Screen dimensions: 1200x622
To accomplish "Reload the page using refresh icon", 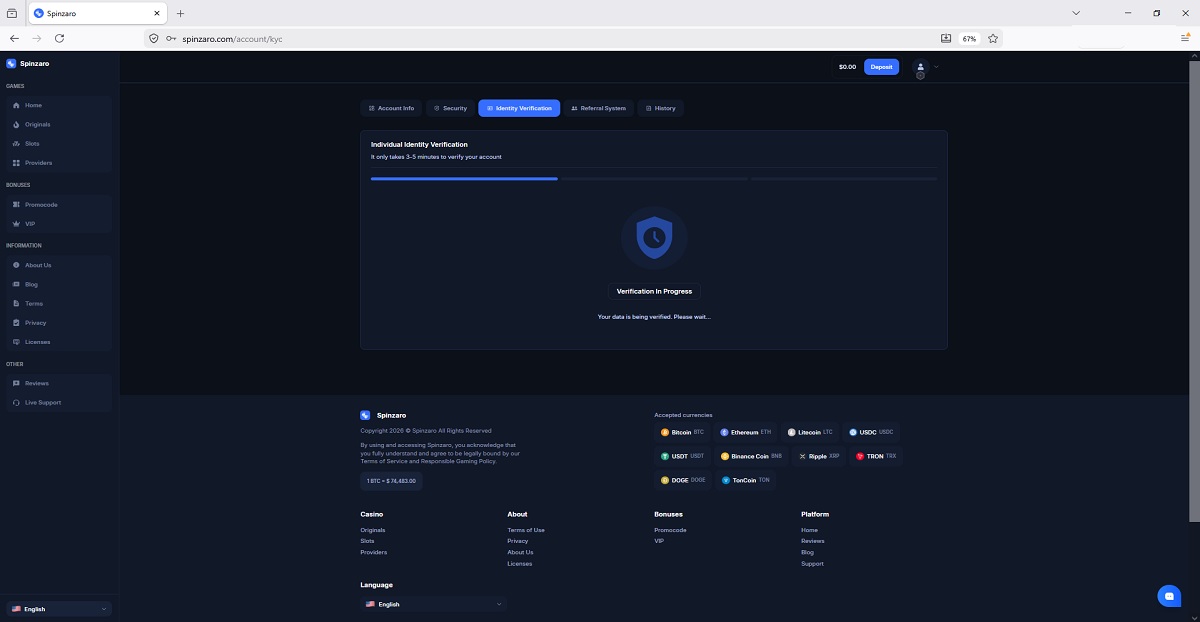I will [59, 38].
